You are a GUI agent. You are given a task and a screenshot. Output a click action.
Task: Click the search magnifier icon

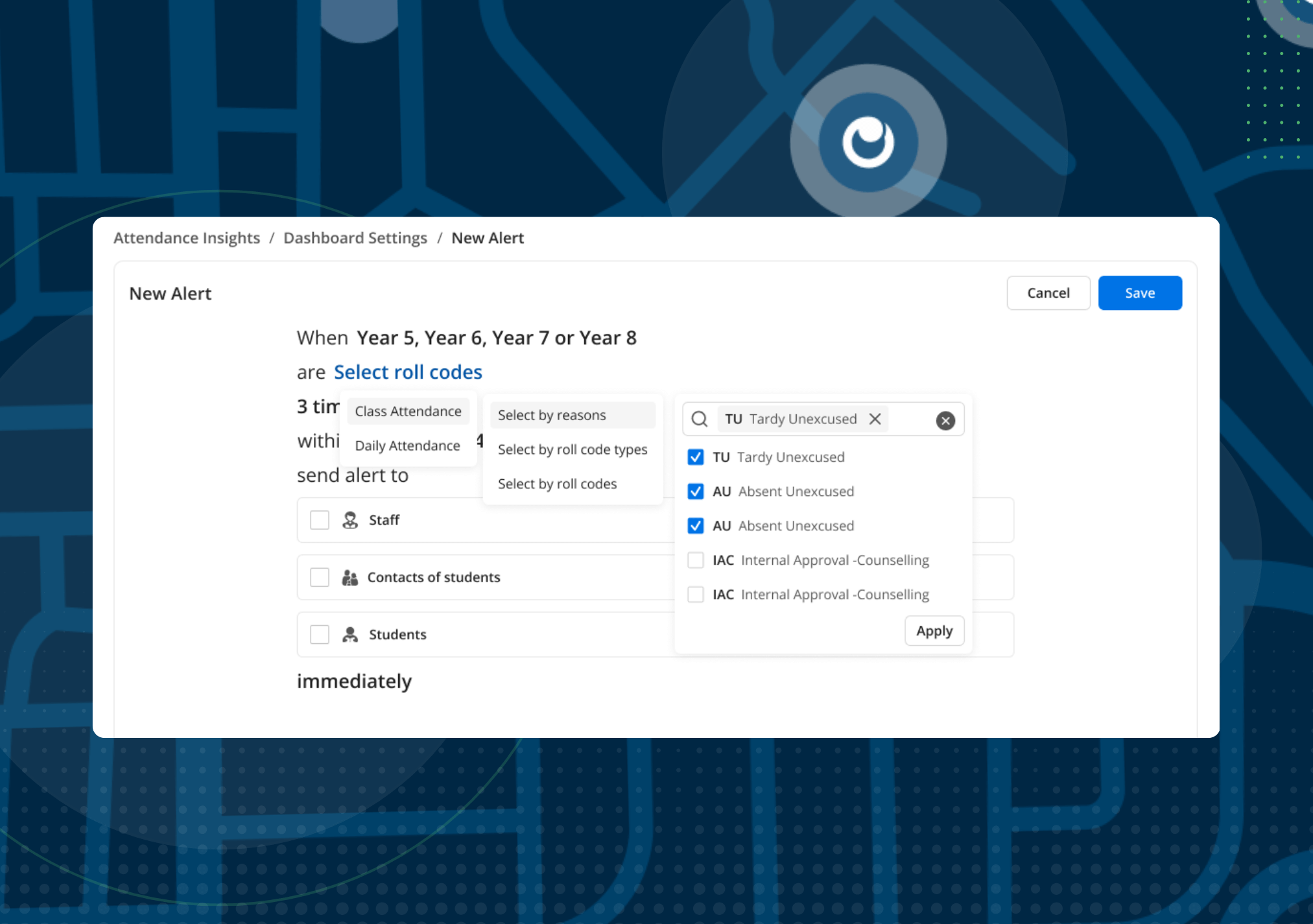tap(699, 419)
